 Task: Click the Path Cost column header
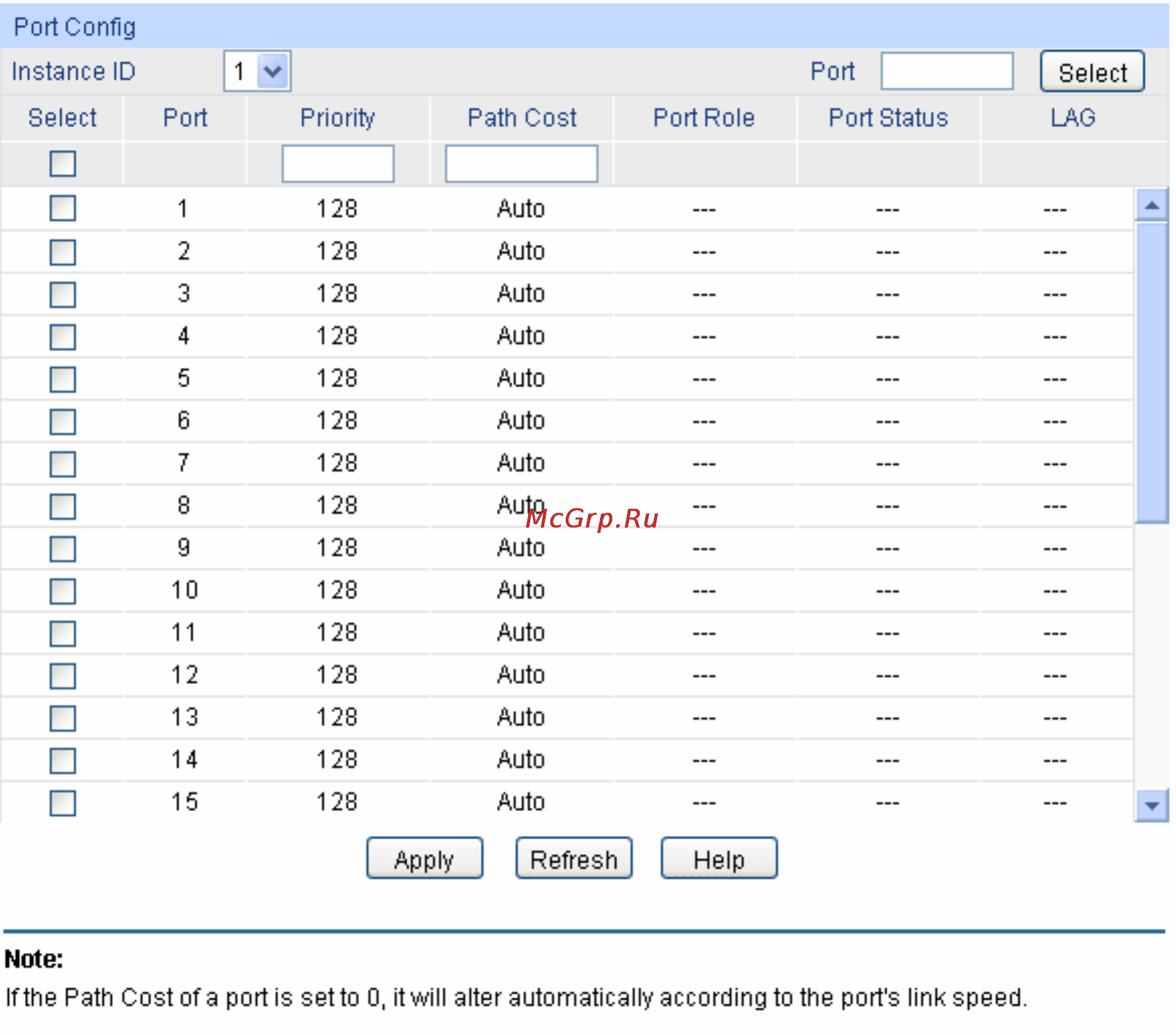pyautogui.click(x=522, y=118)
